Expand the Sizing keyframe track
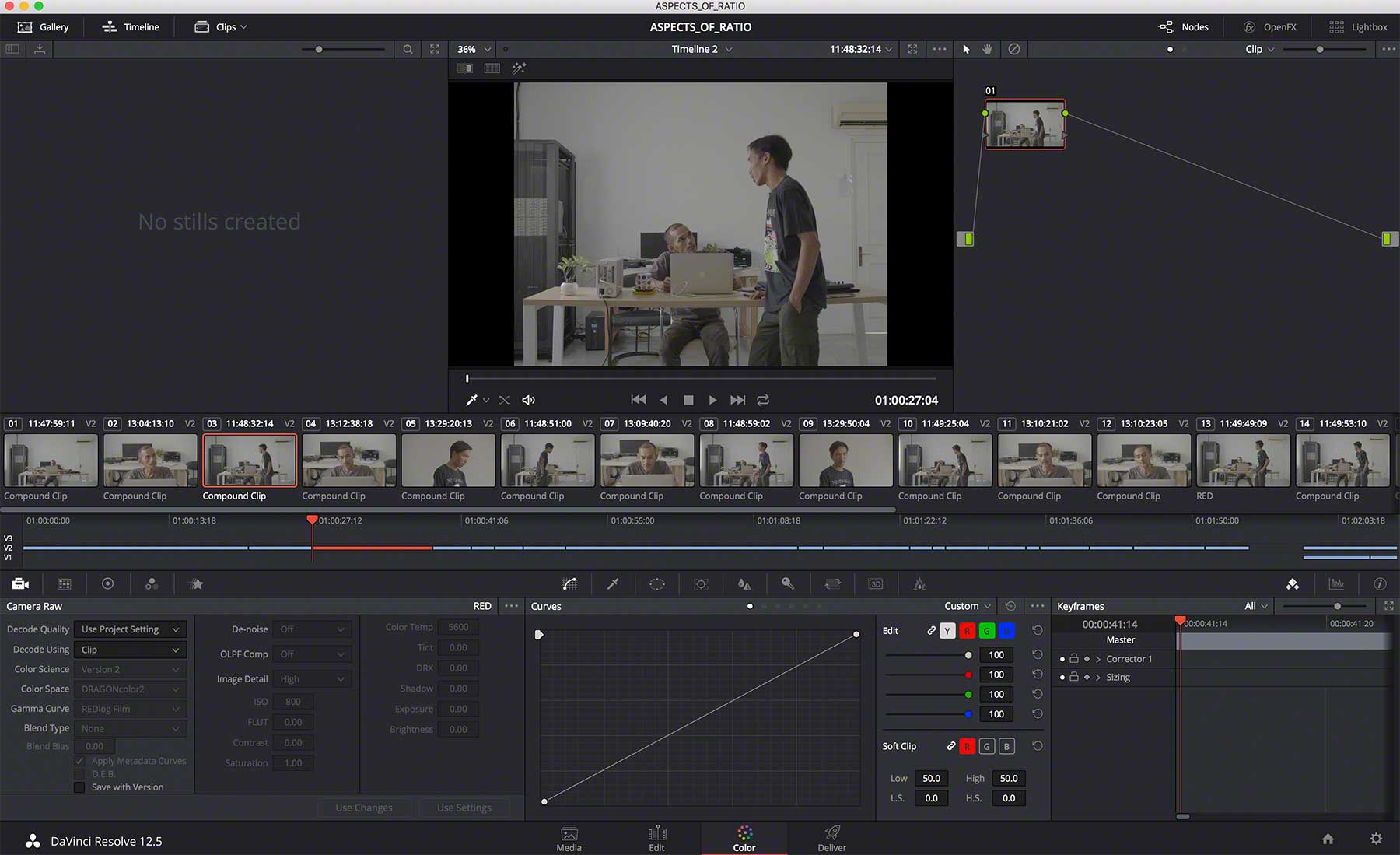 [x=1098, y=678]
